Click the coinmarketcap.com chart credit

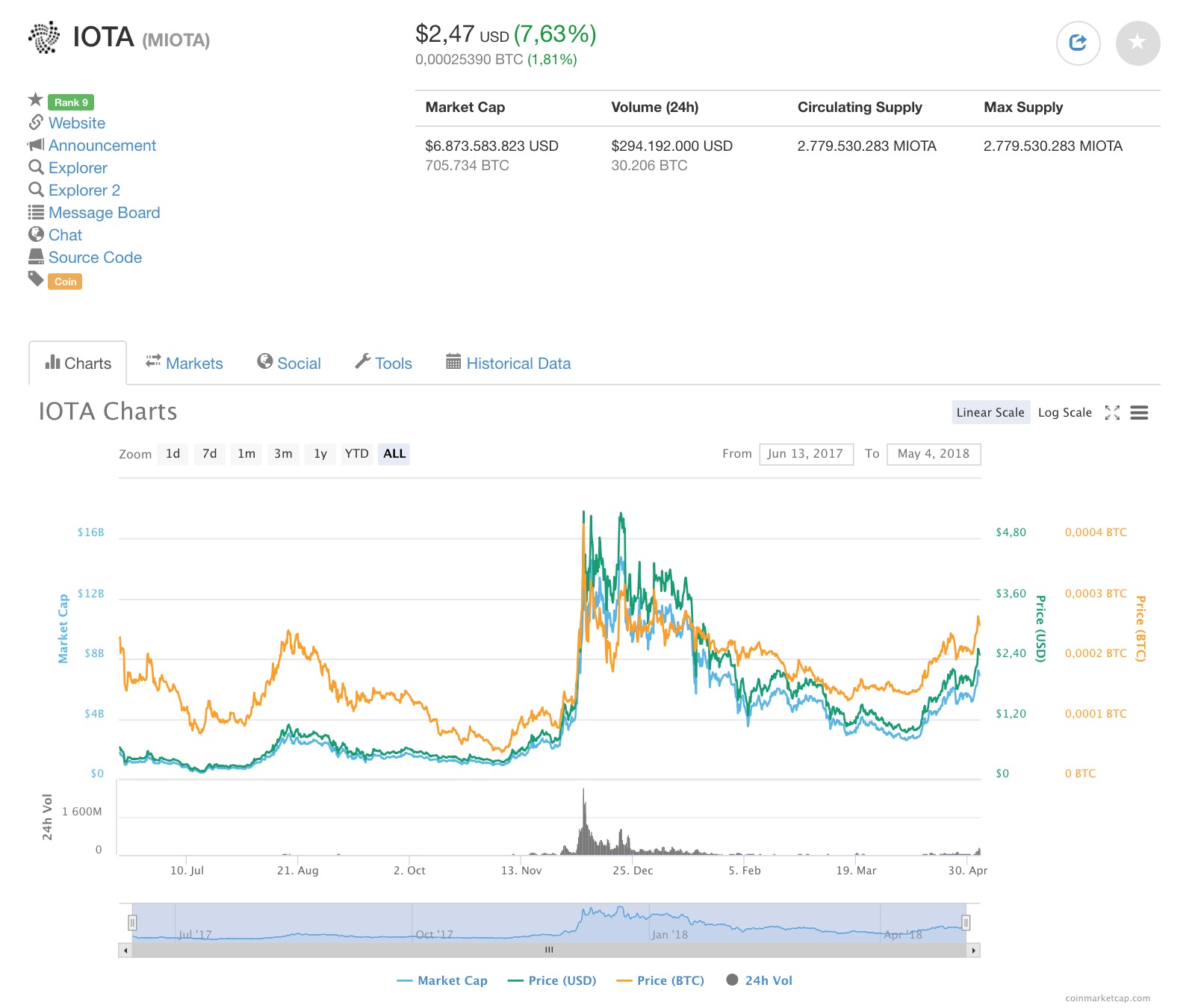click(x=1108, y=998)
